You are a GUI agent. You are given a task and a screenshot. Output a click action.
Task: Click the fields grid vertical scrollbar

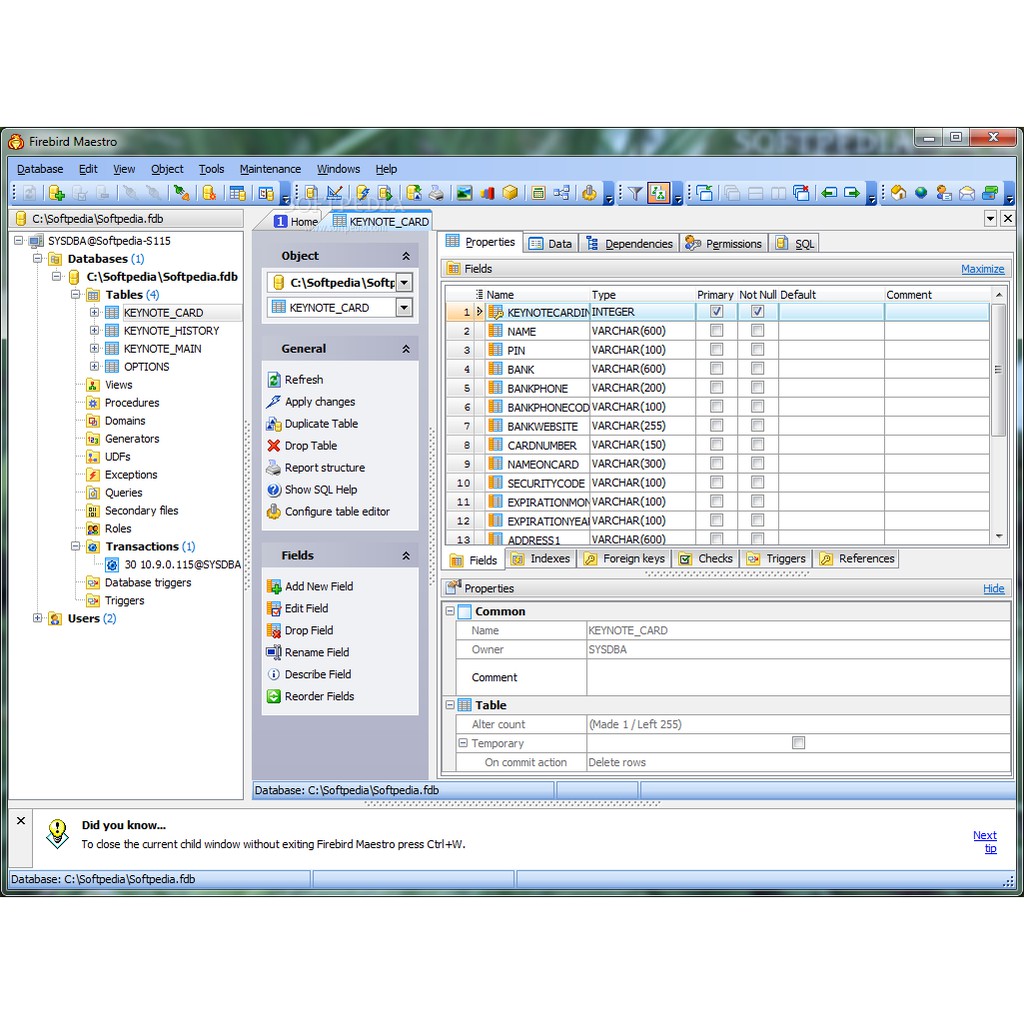998,370
